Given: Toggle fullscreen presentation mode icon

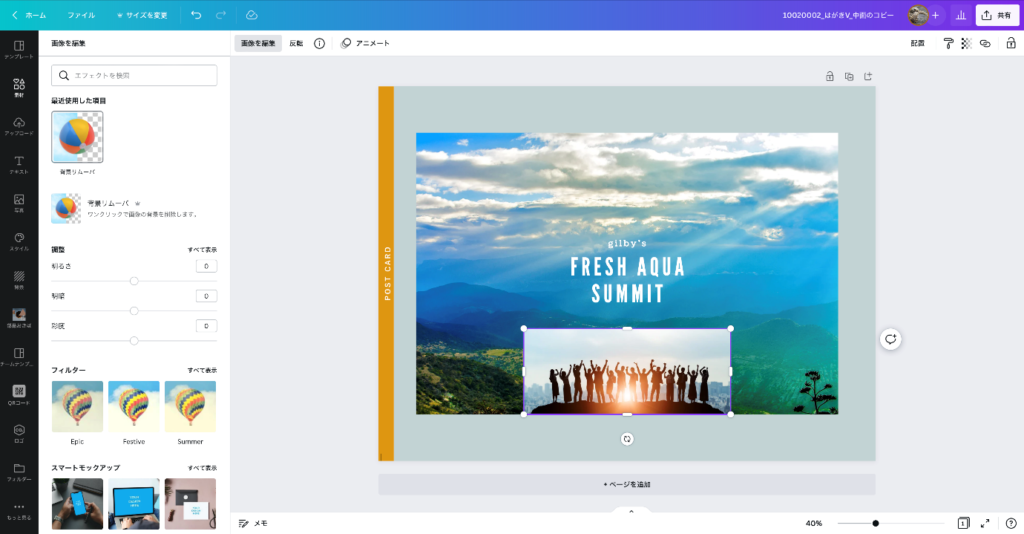Looking at the screenshot, I should [x=985, y=523].
